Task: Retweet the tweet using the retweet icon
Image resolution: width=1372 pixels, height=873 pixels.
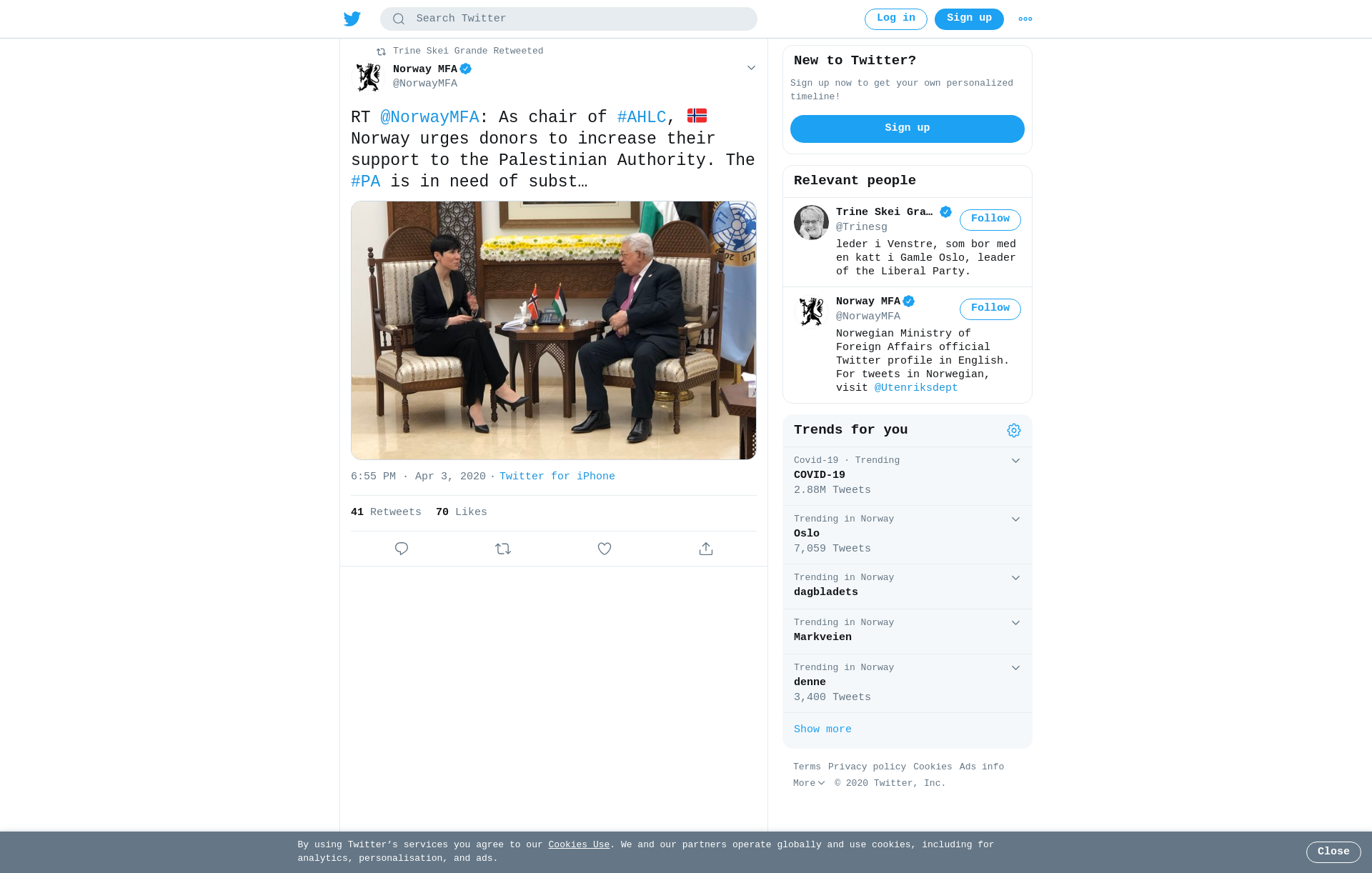Action: pos(503,549)
